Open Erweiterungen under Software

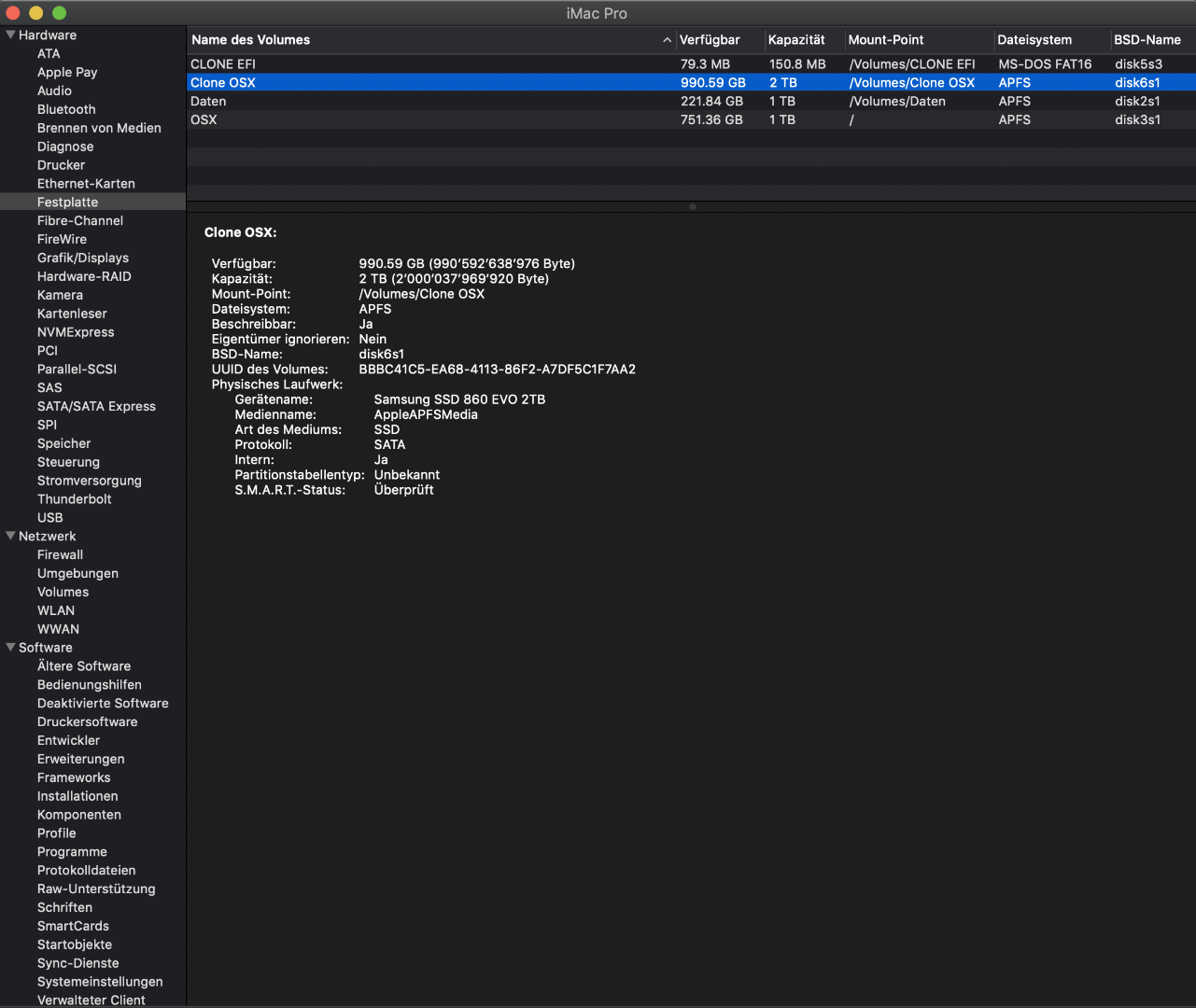click(x=80, y=759)
